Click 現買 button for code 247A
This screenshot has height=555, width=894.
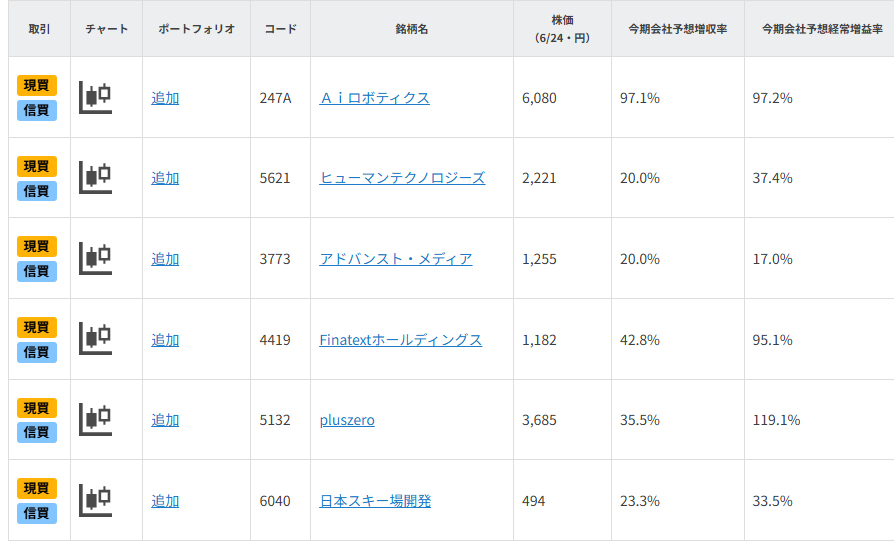tap(36, 86)
